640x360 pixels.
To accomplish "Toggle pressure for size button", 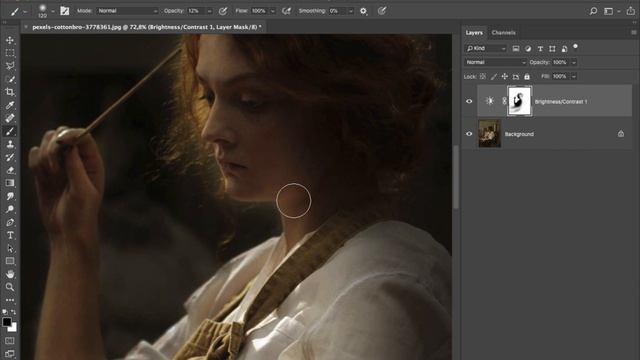I will point(382,11).
